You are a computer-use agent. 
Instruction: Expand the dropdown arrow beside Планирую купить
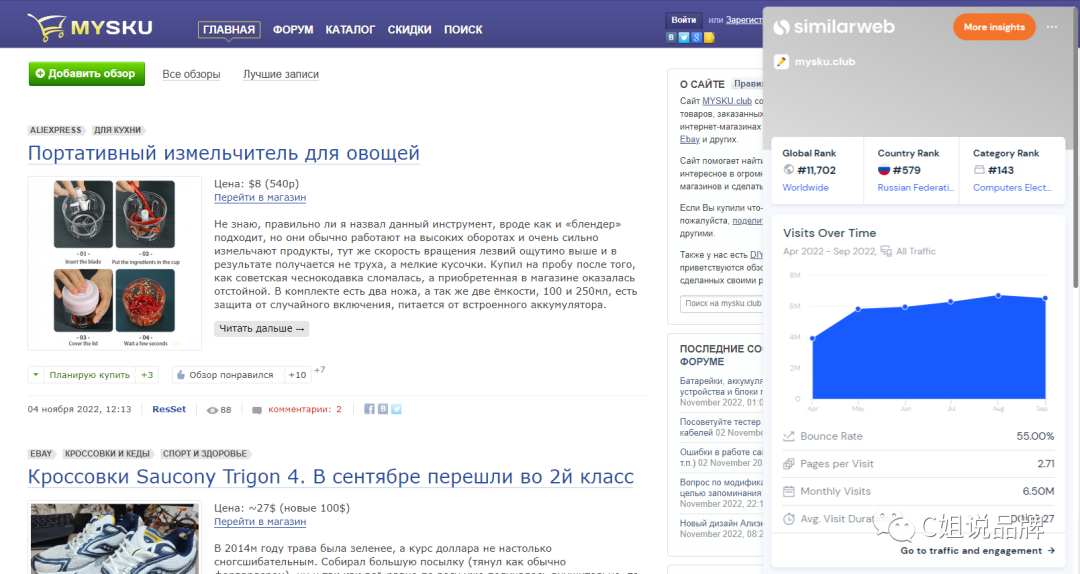(36, 375)
